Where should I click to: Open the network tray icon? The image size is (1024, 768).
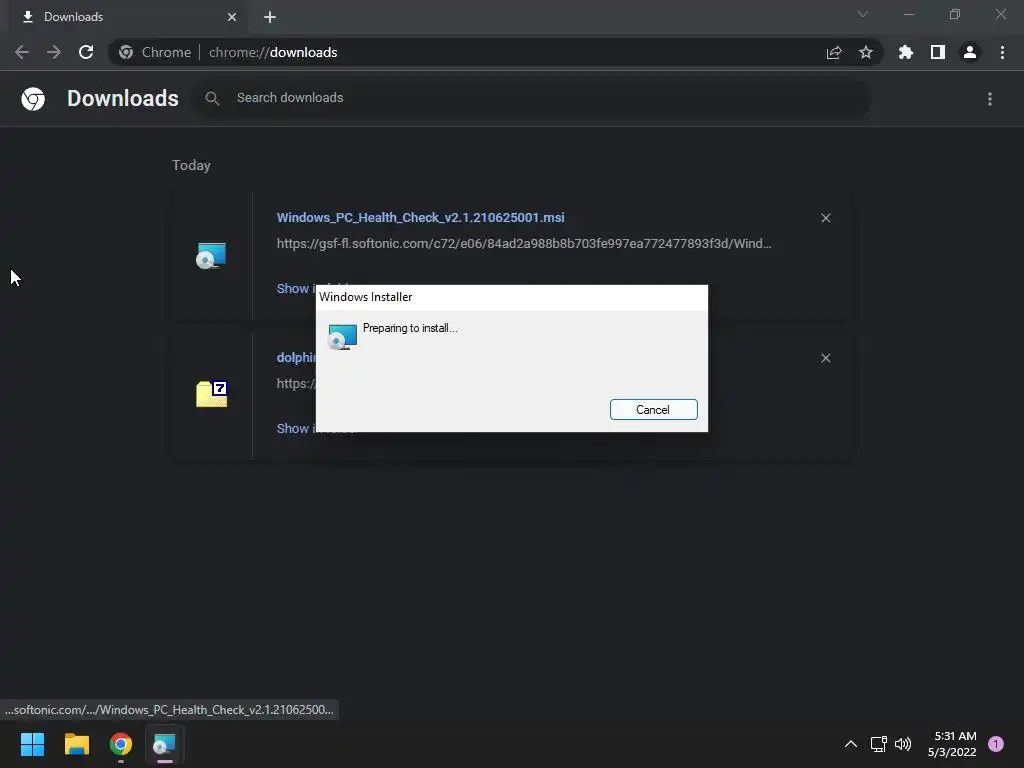[878, 744]
